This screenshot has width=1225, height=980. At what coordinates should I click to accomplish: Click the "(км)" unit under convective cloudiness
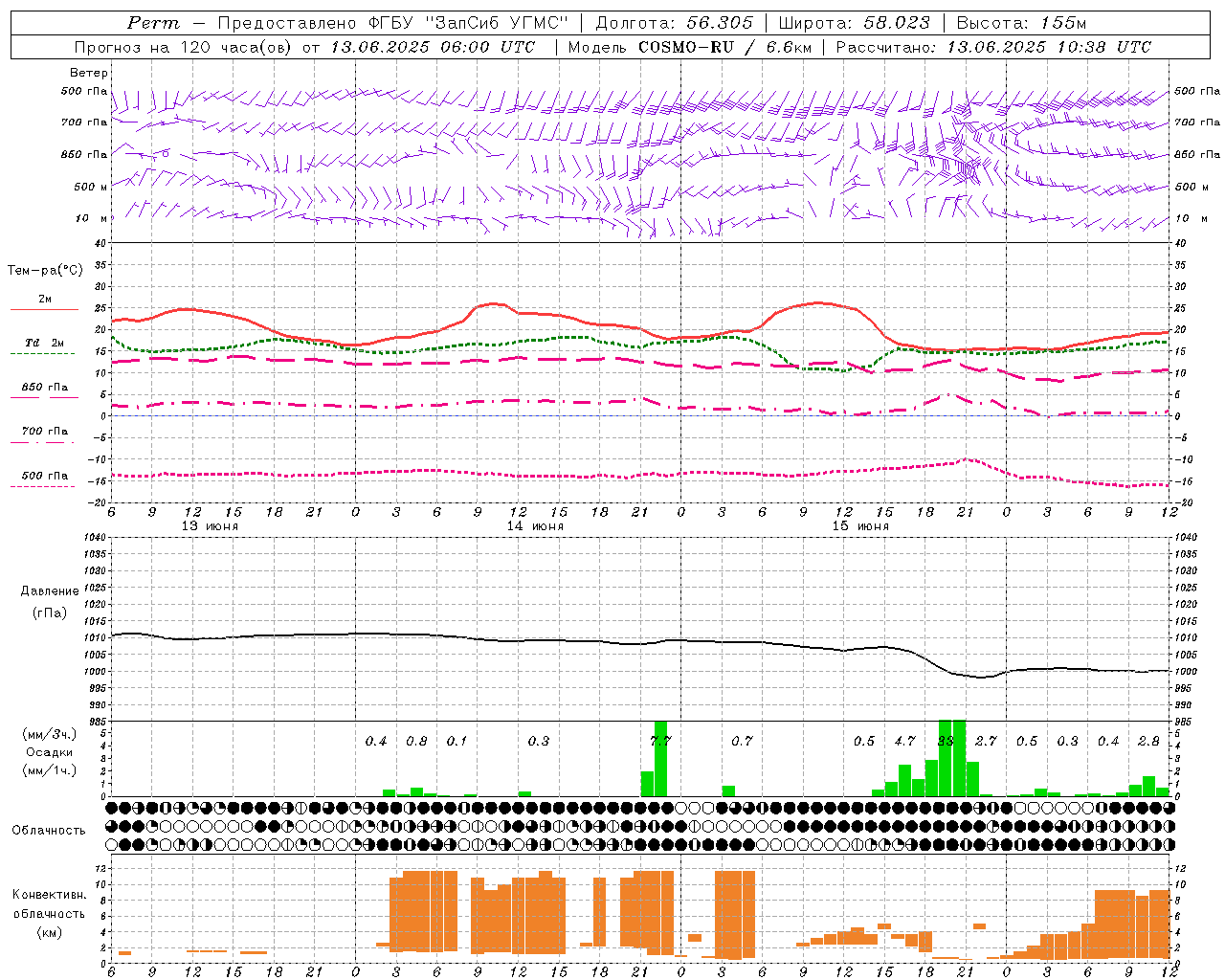pos(49,931)
